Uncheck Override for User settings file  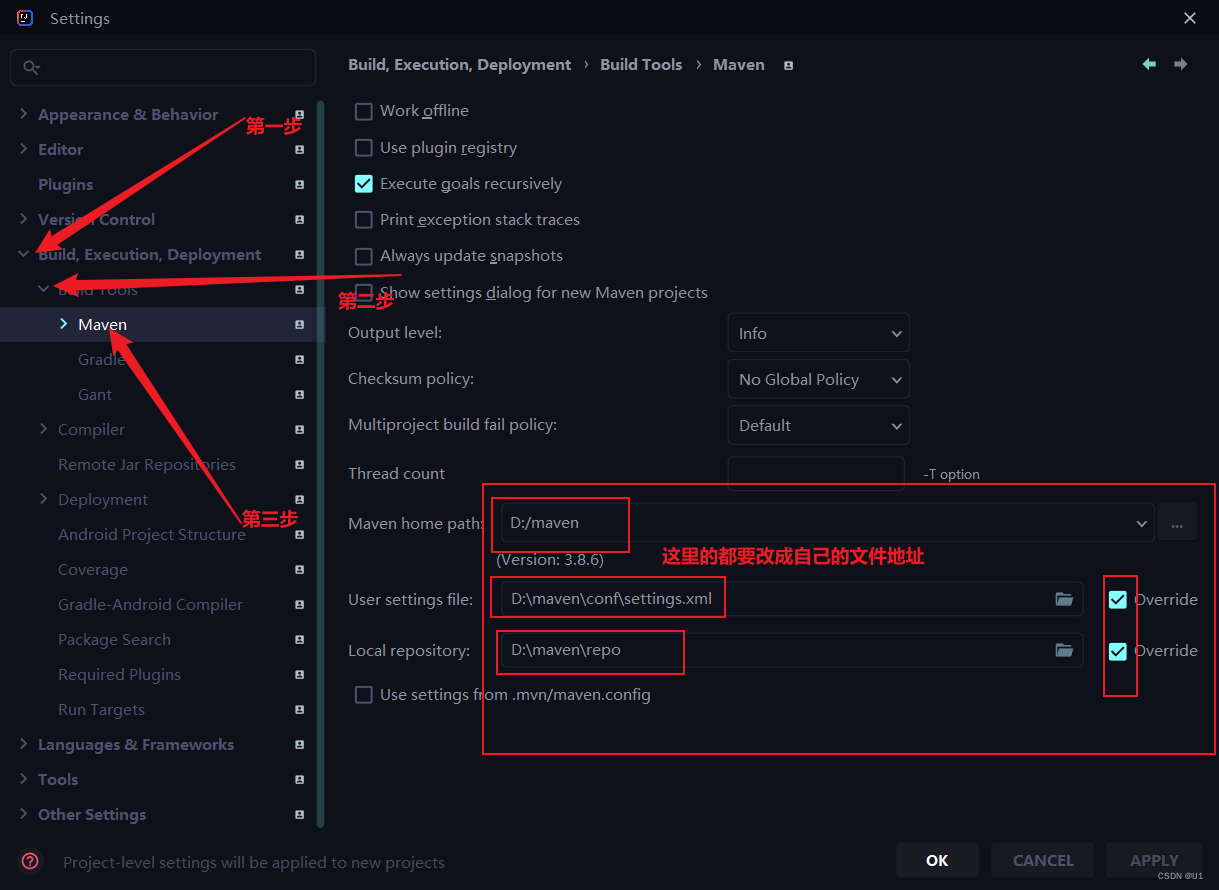[x=1118, y=600]
